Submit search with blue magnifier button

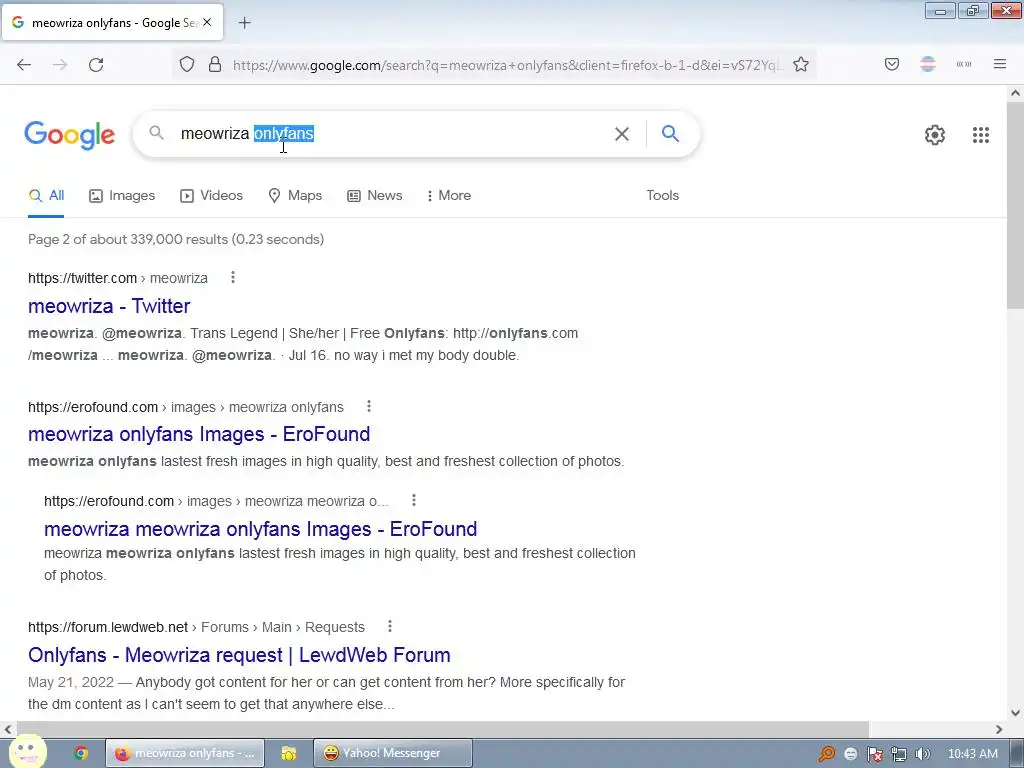670,134
